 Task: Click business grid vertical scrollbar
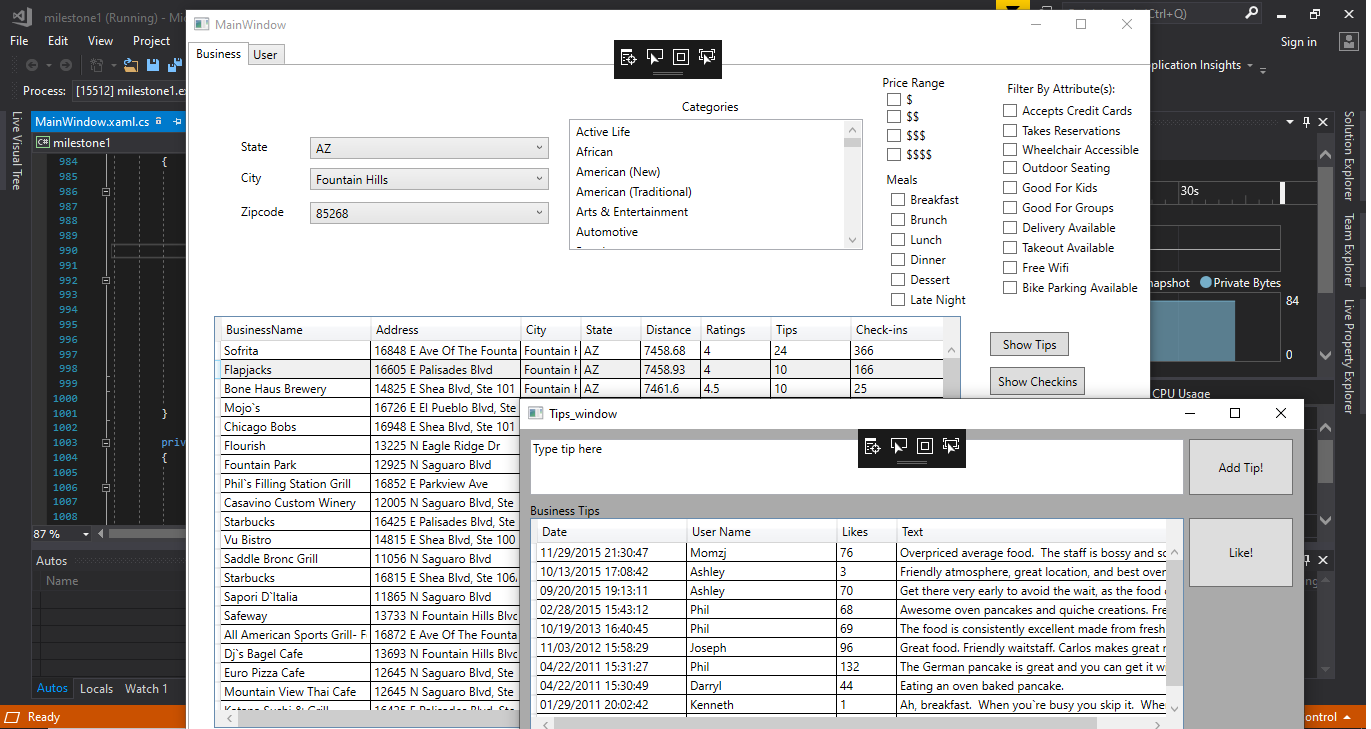951,370
